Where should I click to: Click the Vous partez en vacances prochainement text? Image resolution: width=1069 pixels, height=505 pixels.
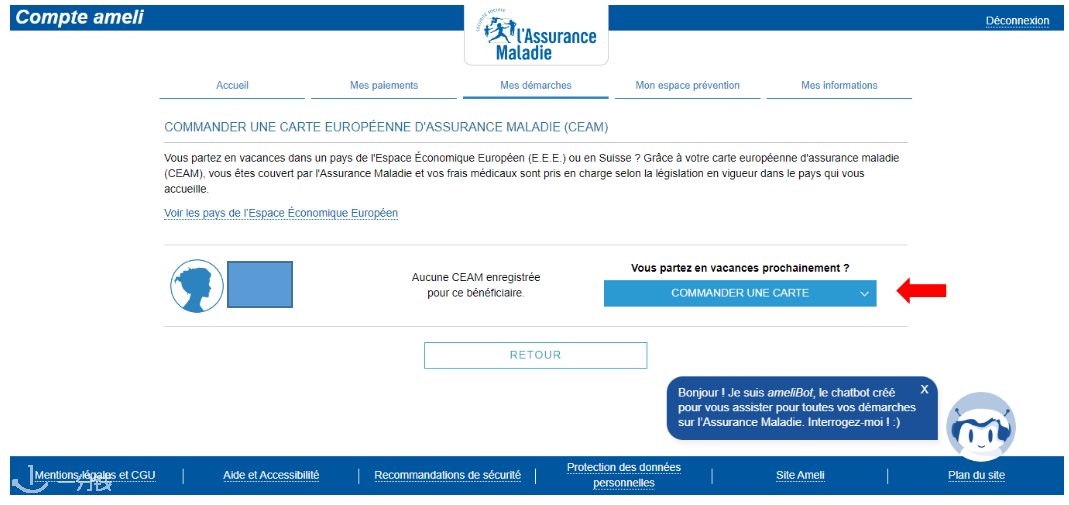click(740, 268)
